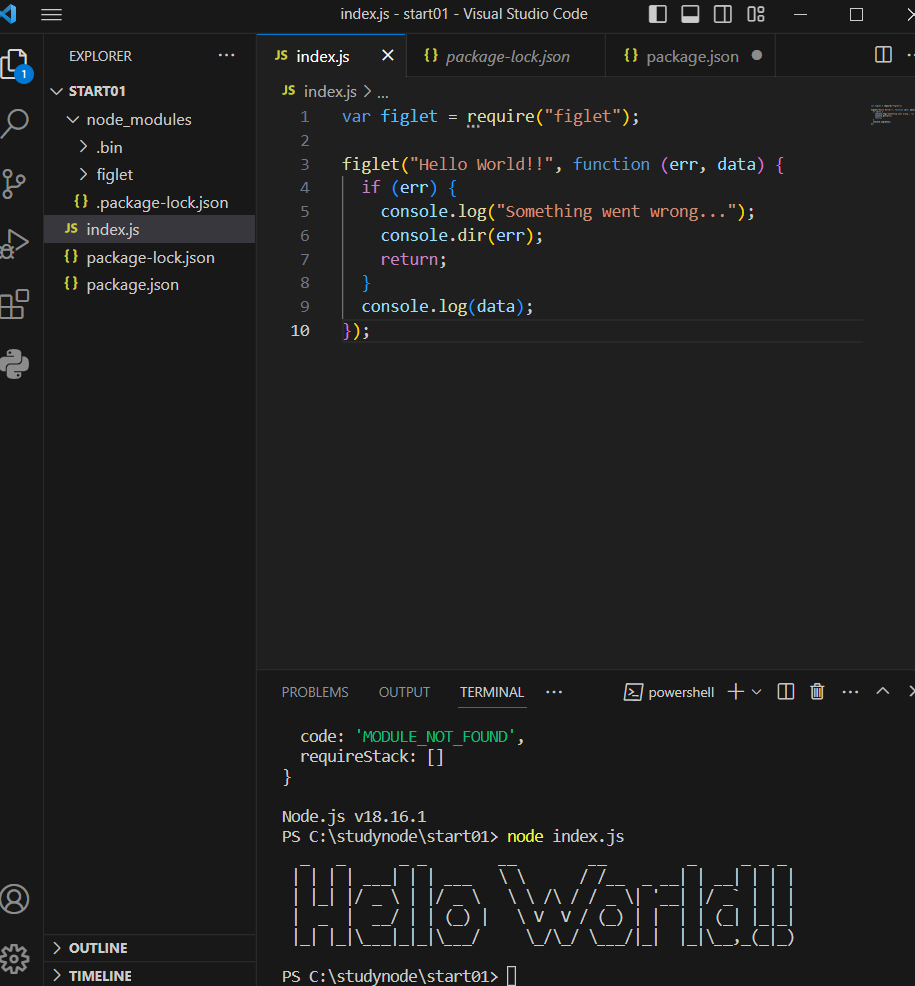This screenshot has height=986, width=915.
Task: Expand the TIMELINE section
Action: point(150,975)
